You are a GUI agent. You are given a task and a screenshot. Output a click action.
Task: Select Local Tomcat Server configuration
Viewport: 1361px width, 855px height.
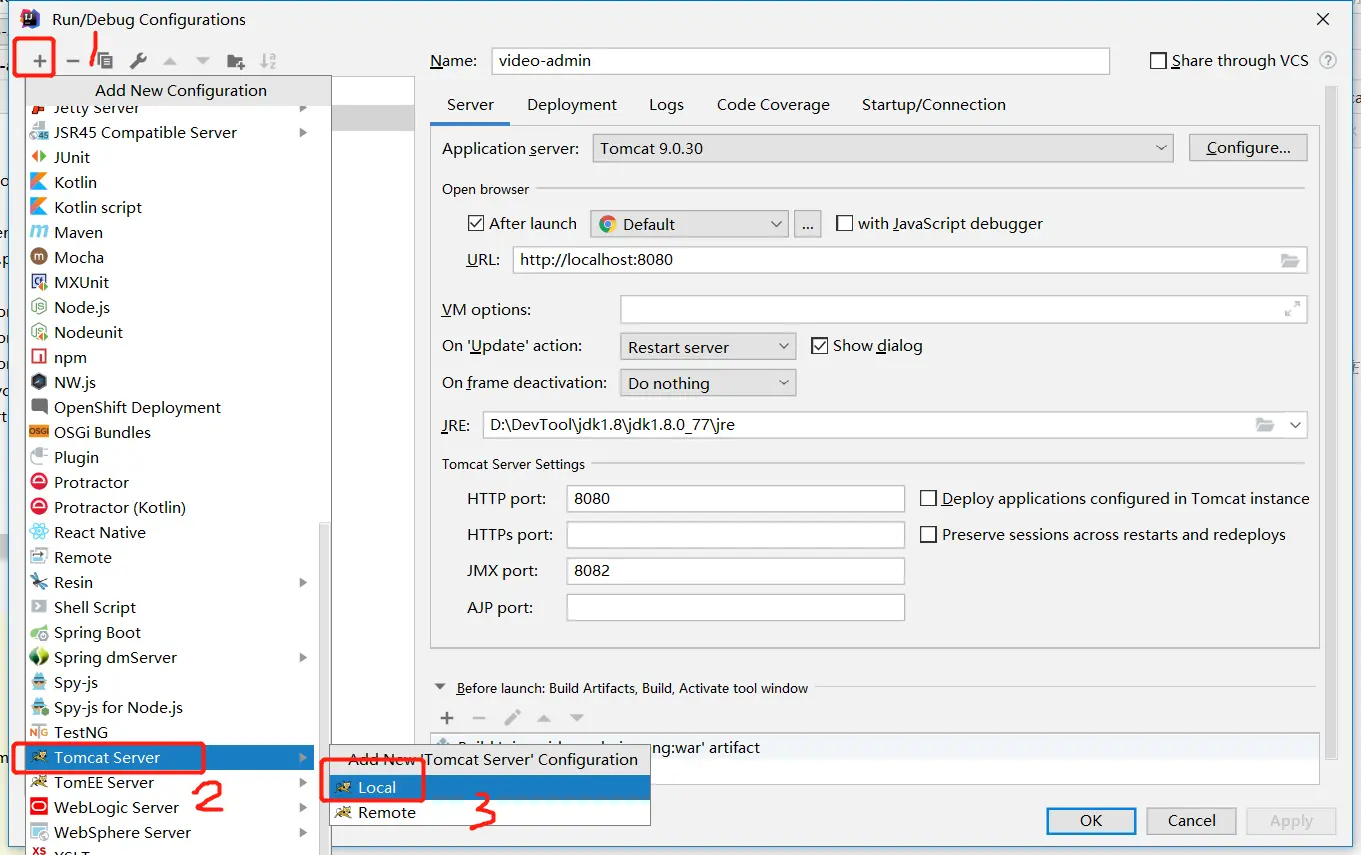click(490, 787)
